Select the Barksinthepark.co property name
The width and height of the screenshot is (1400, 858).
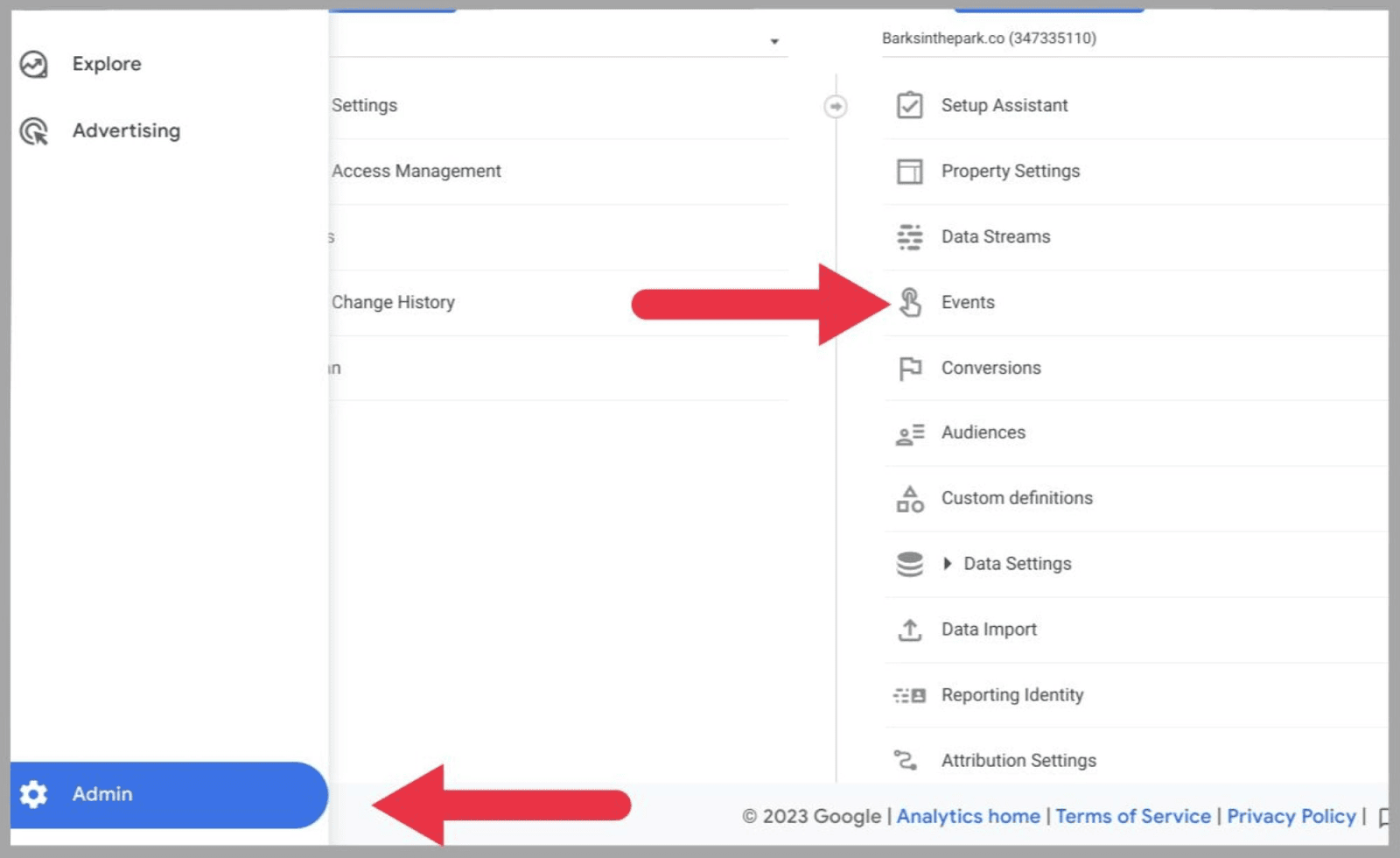pos(990,38)
